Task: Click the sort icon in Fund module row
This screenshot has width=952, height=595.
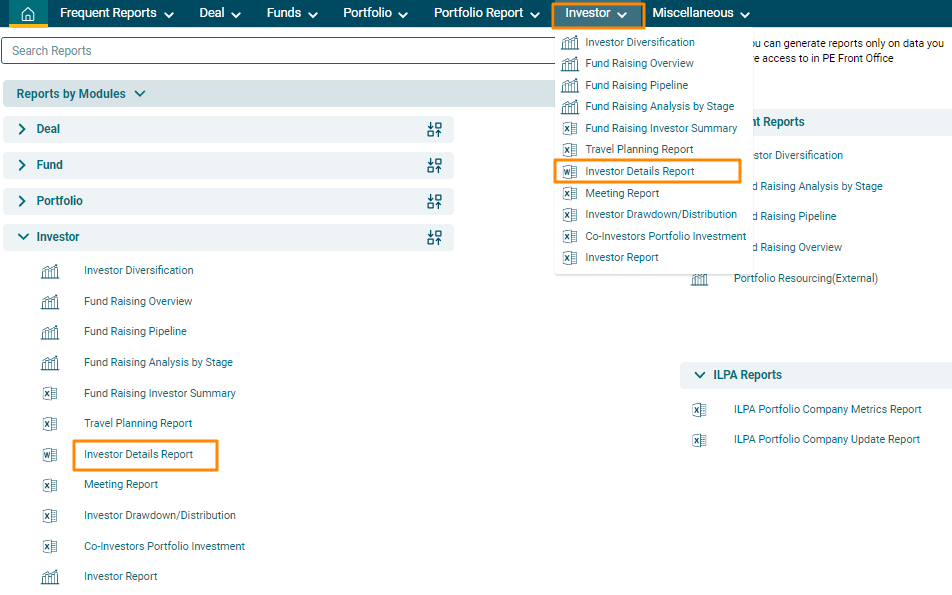Action: click(x=434, y=166)
